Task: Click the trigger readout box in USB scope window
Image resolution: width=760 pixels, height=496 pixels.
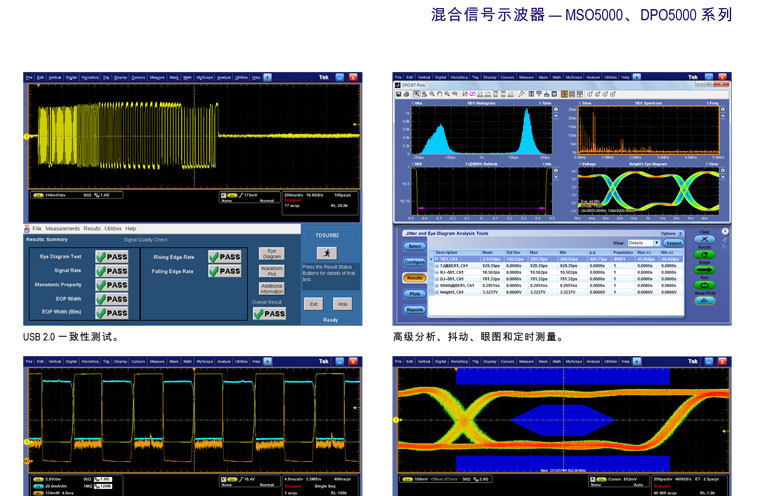Action: [250, 197]
